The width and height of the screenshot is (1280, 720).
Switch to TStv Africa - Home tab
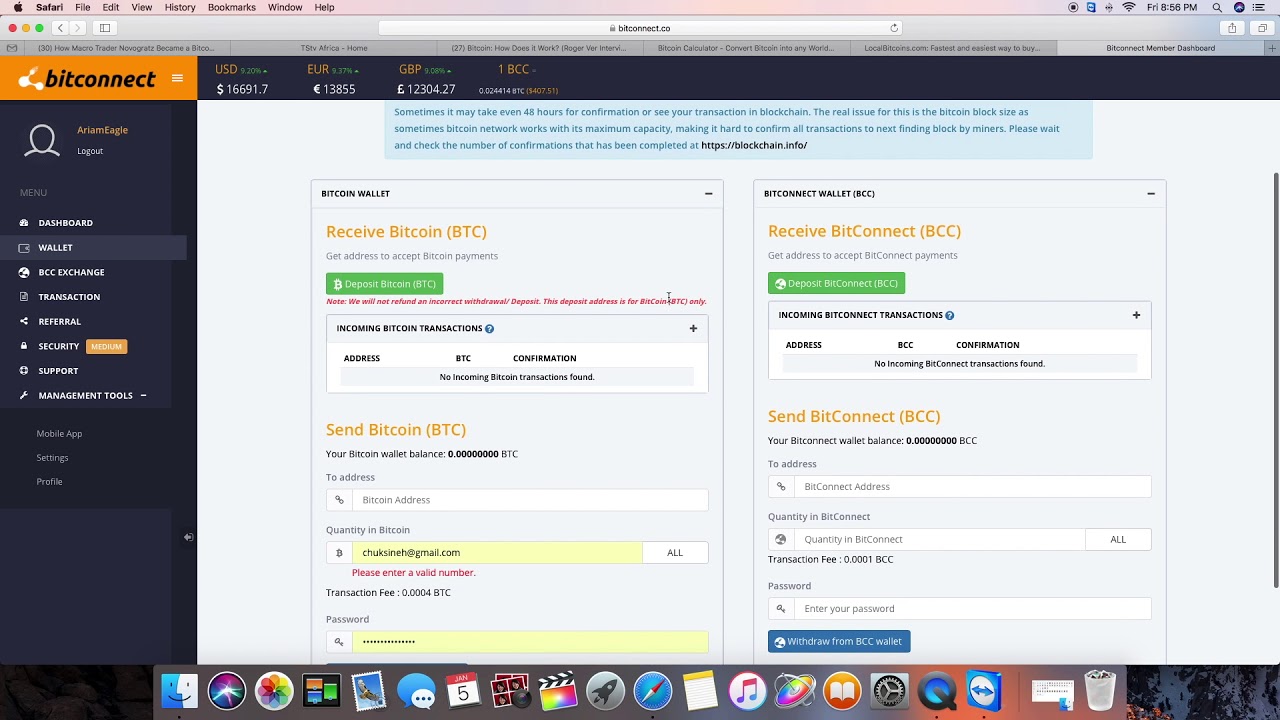point(334,48)
